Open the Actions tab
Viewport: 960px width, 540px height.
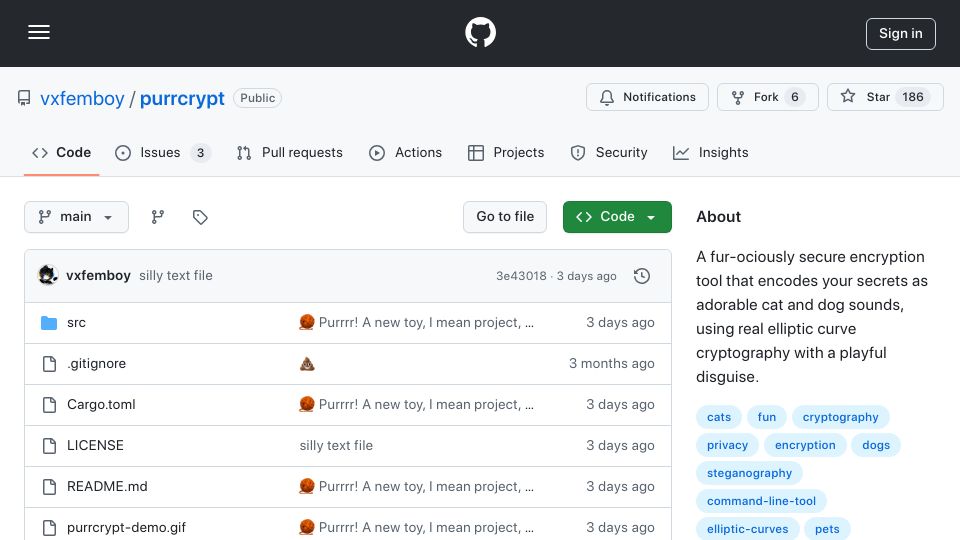point(405,152)
